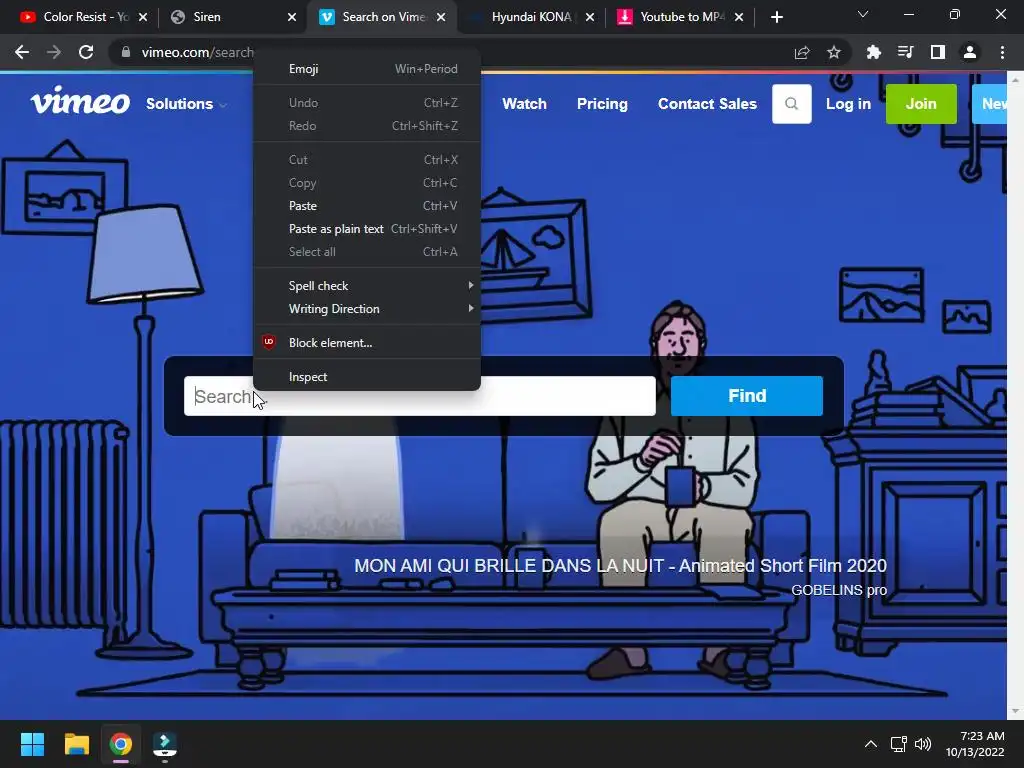Open the media control toolbar icon
Image resolution: width=1024 pixels, height=768 pixels.
point(905,52)
